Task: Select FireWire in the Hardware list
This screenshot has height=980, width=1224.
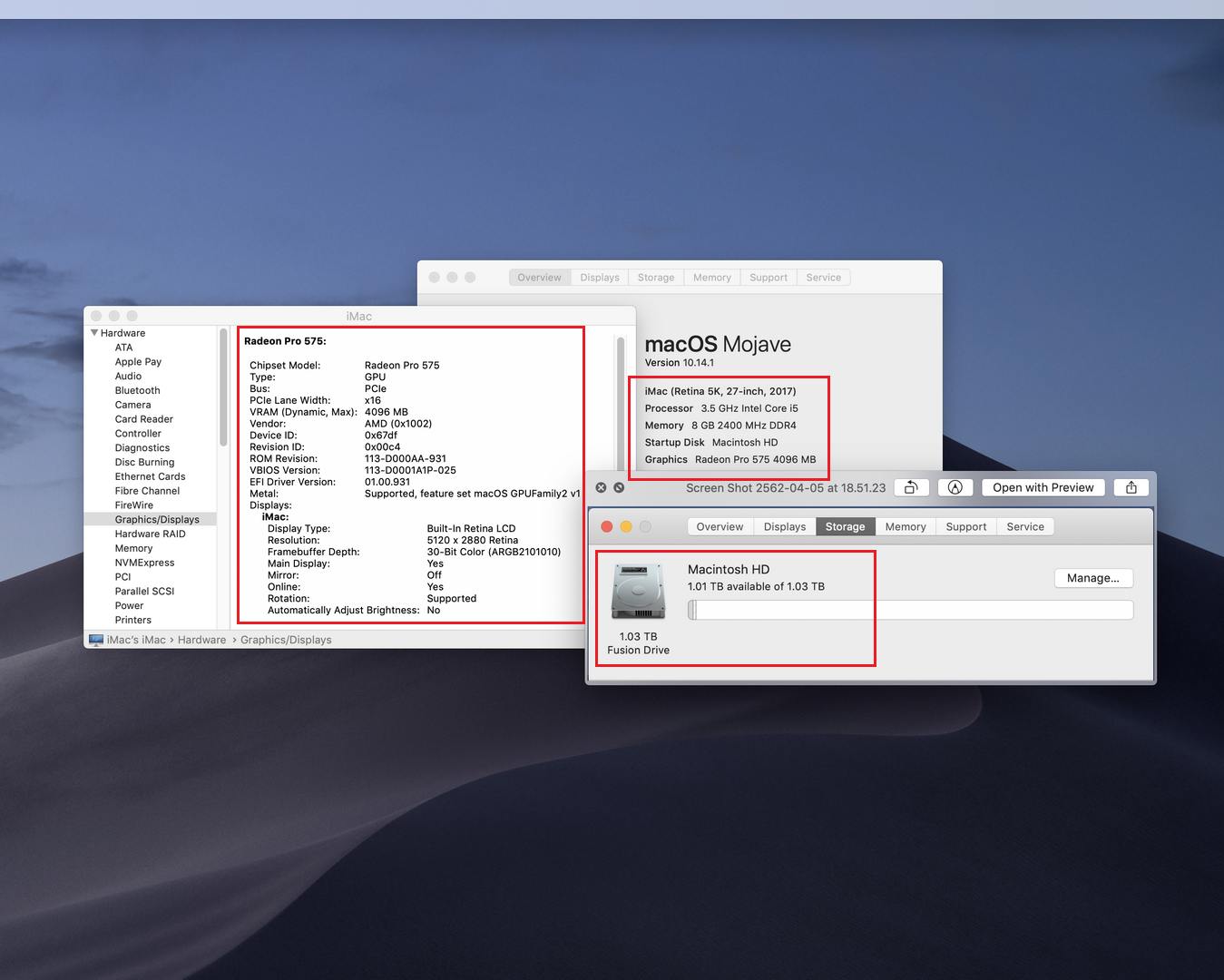Action: coord(133,505)
